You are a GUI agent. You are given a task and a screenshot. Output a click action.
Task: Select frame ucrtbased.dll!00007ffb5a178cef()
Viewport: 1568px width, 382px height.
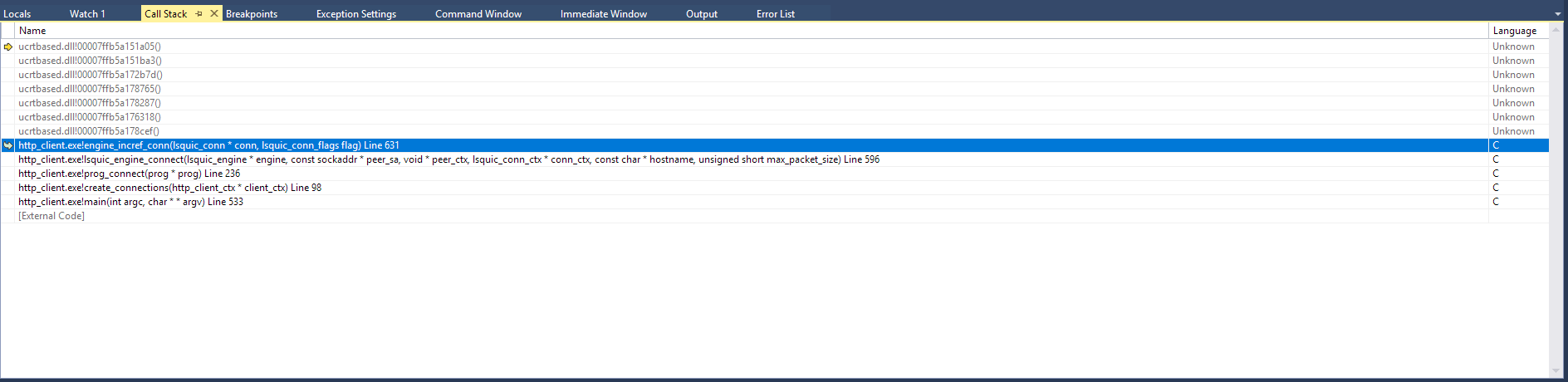tap(89, 131)
